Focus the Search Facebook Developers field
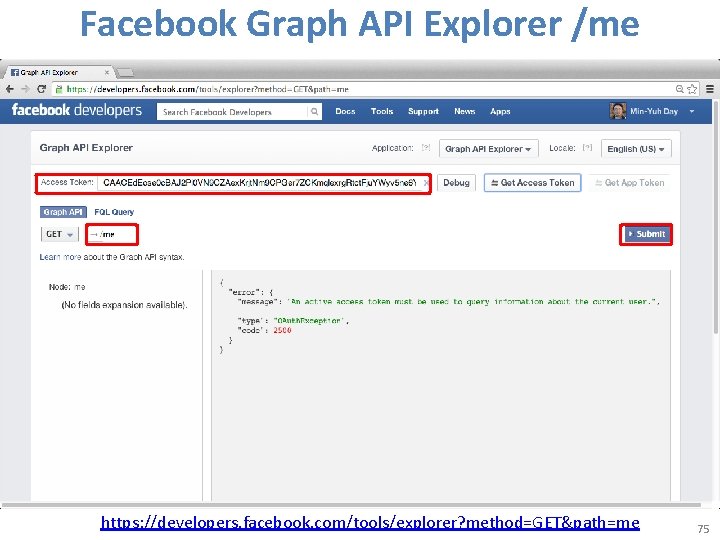The image size is (720, 540). click(232, 112)
